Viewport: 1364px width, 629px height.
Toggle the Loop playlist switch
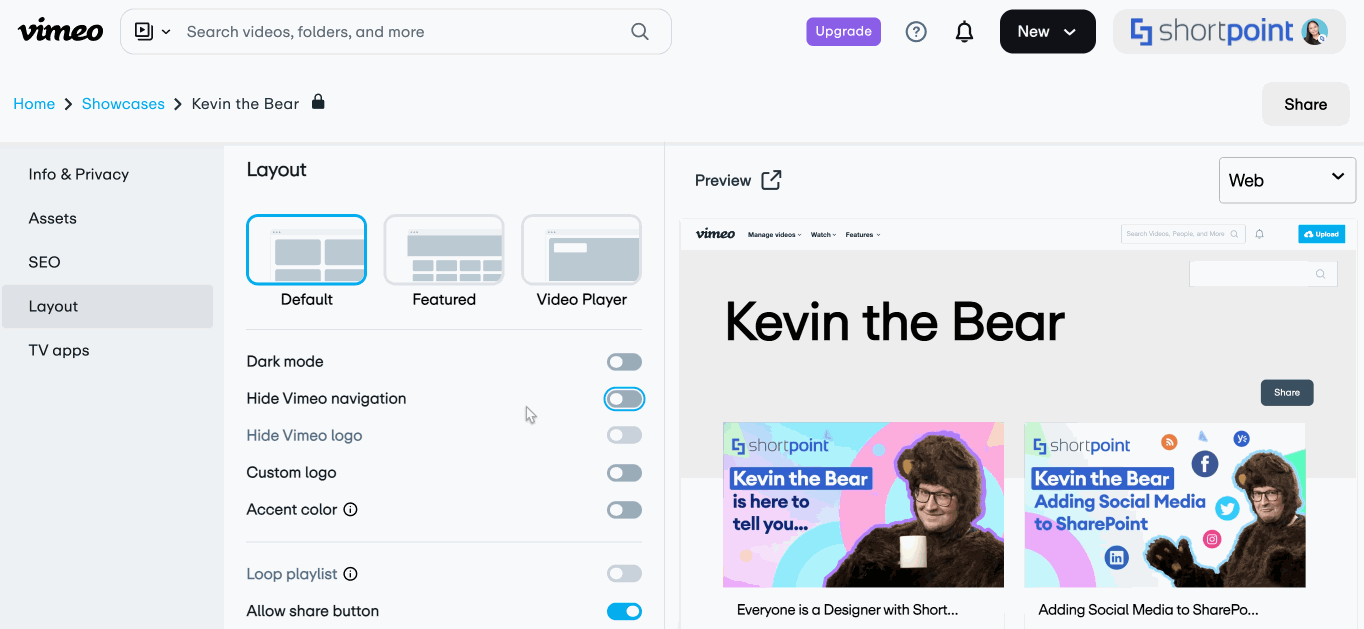click(x=624, y=574)
